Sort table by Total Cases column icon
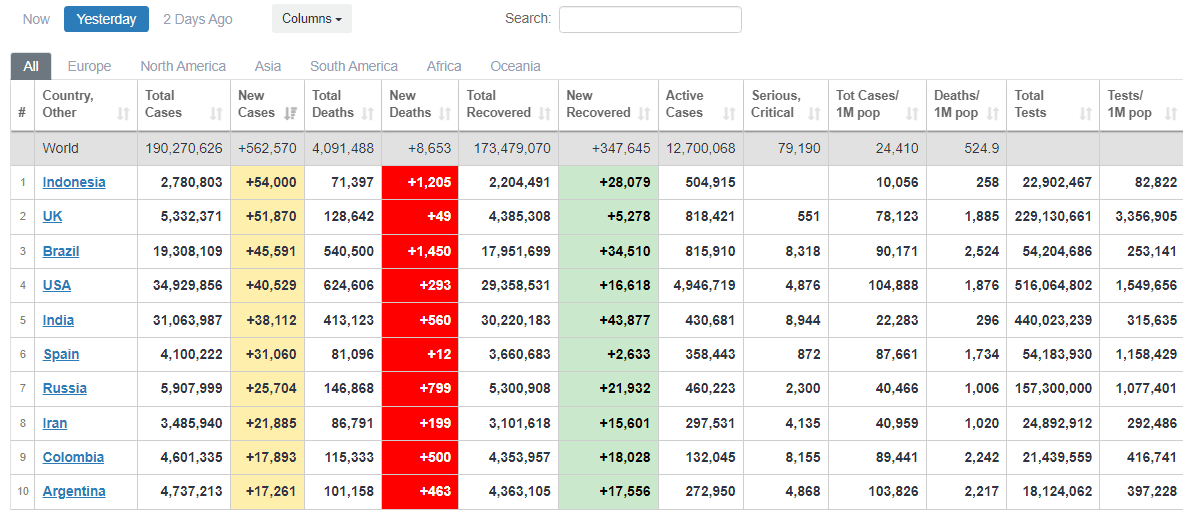Screen dimensions: 1183x510 pyautogui.click(x=217, y=113)
